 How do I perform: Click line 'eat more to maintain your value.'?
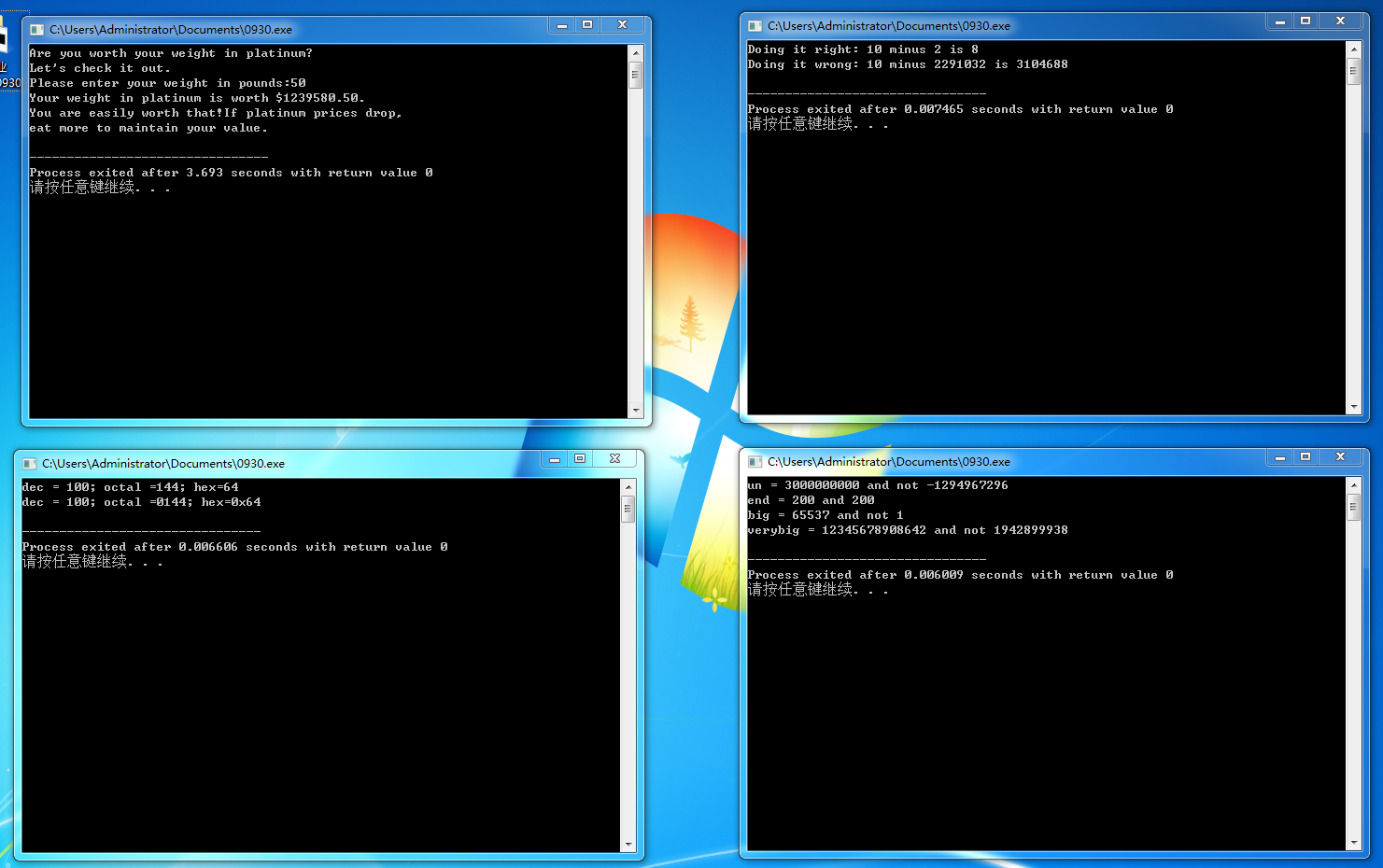pos(148,128)
